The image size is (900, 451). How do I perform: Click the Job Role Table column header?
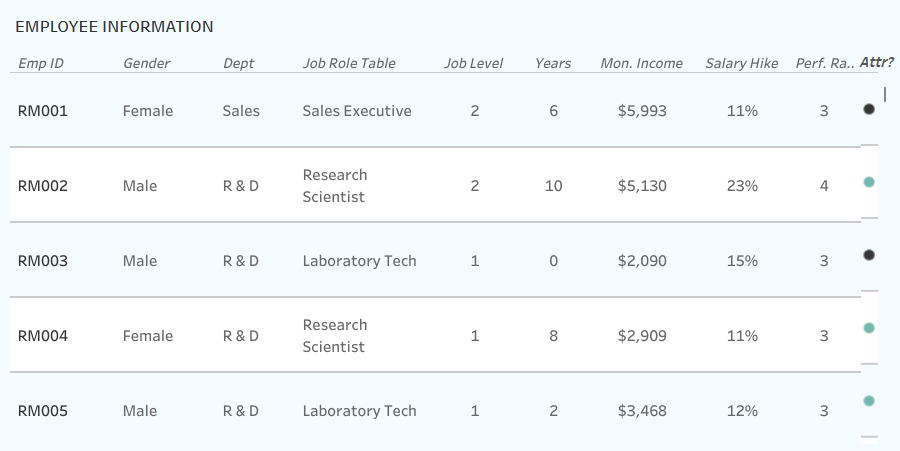(x=349, y=63)
